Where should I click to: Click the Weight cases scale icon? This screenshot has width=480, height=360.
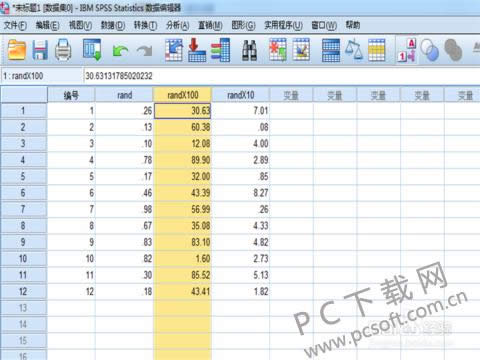click(354, 50)
